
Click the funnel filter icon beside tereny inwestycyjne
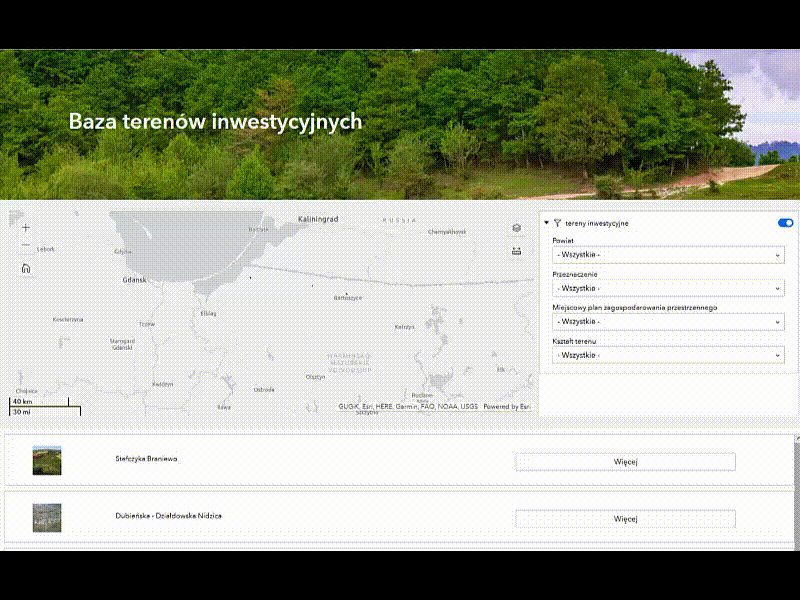coord(557,223)
